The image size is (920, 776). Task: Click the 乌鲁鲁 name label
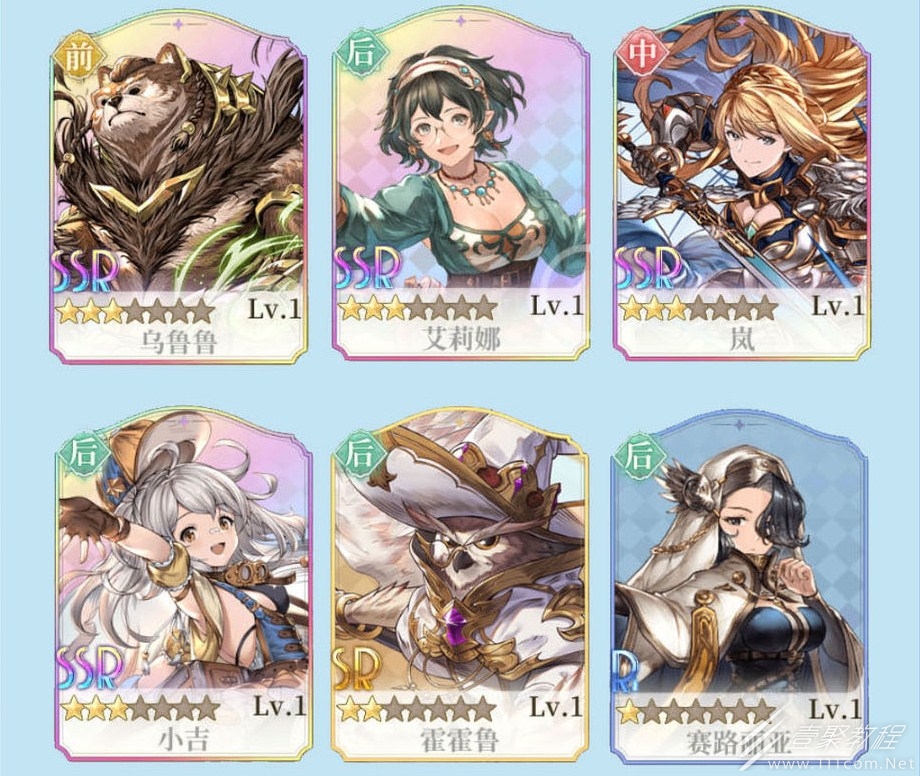pyautogui.click(x=178, y=343)
